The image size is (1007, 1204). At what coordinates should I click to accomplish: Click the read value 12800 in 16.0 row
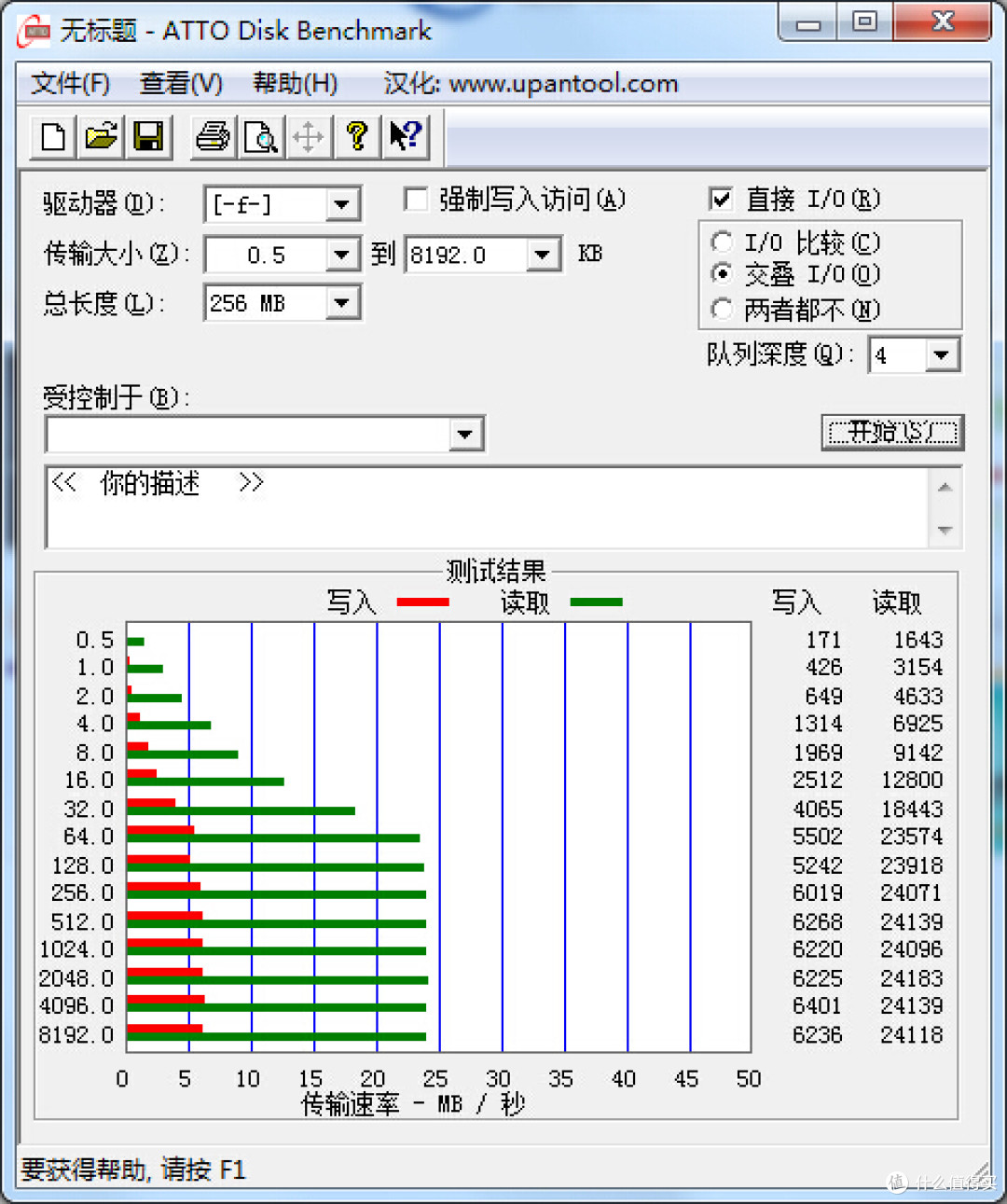912,780
